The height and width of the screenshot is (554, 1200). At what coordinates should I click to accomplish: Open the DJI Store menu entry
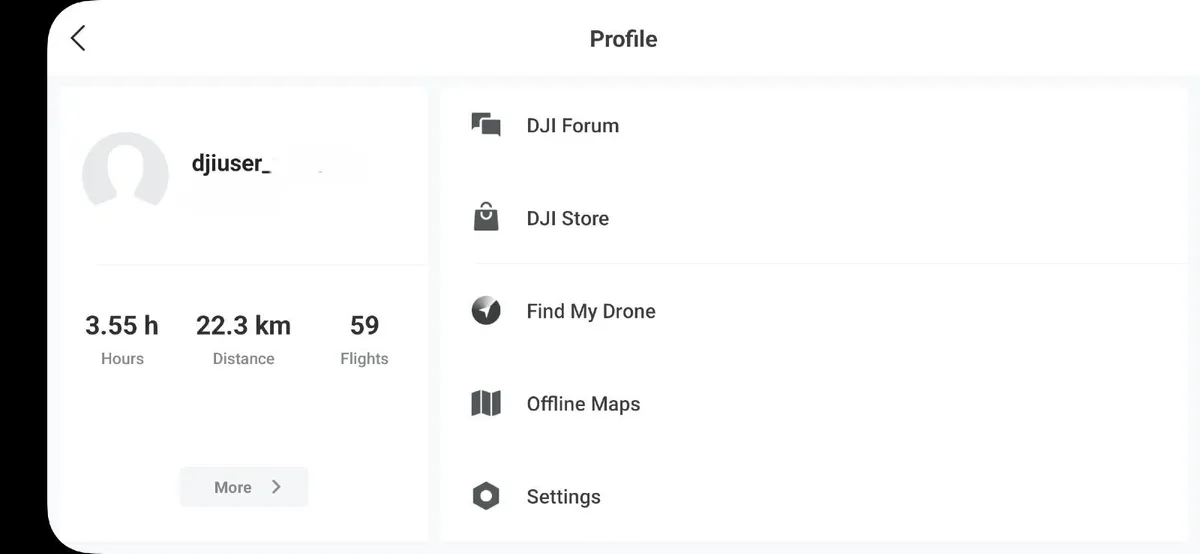(813, 218)
